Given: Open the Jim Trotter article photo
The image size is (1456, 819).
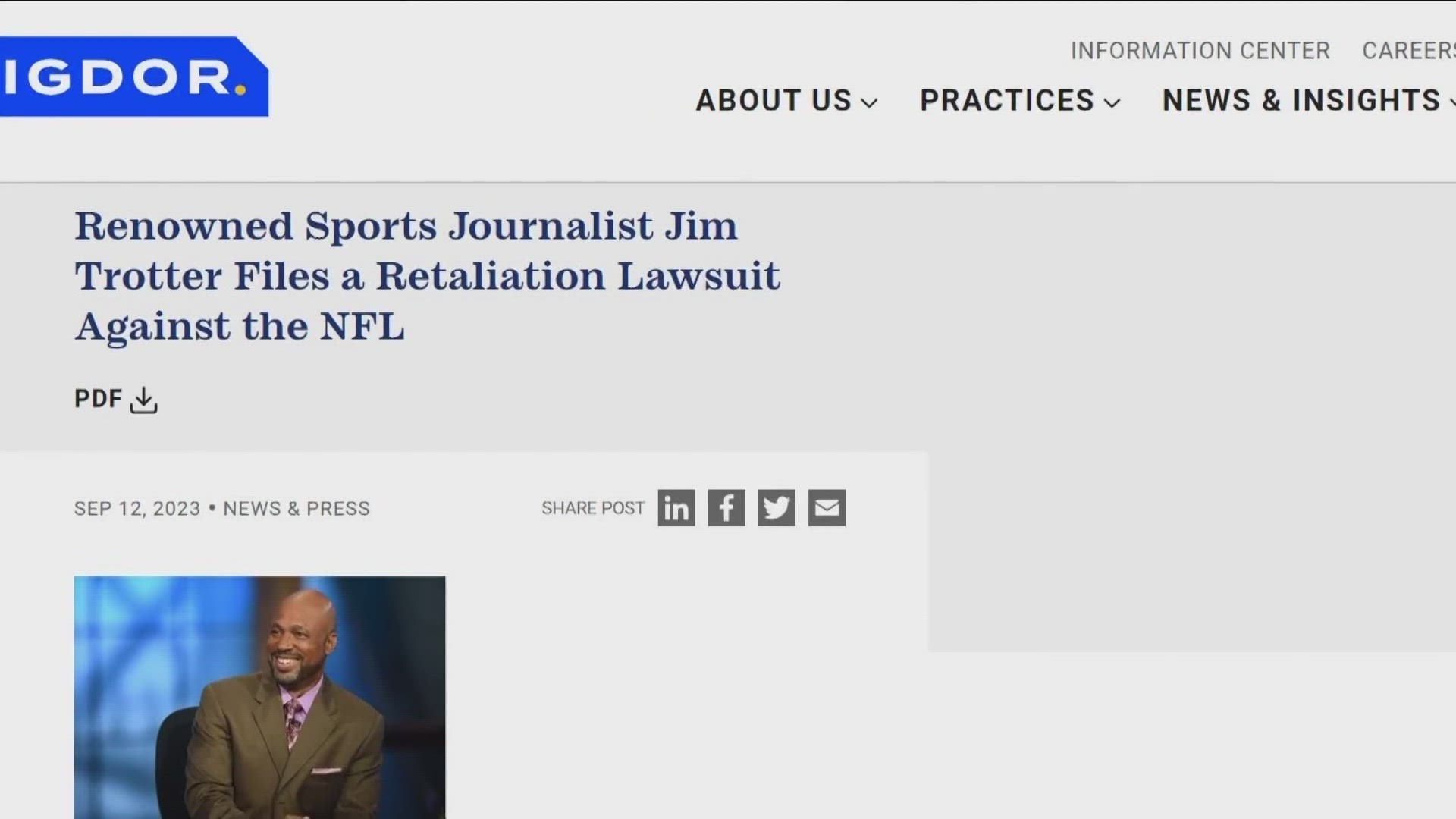Looking at the screenshot, I should [x=259, y=698].
